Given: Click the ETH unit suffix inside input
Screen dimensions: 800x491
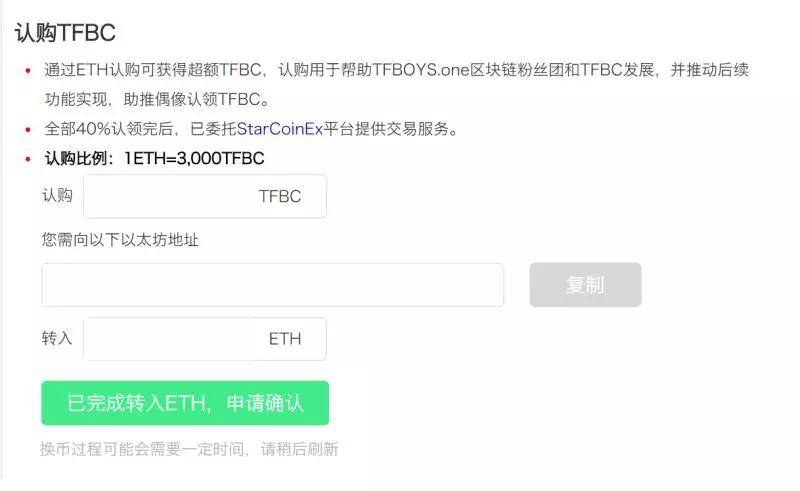Looking at the screenshot, I should click(285, 339).
